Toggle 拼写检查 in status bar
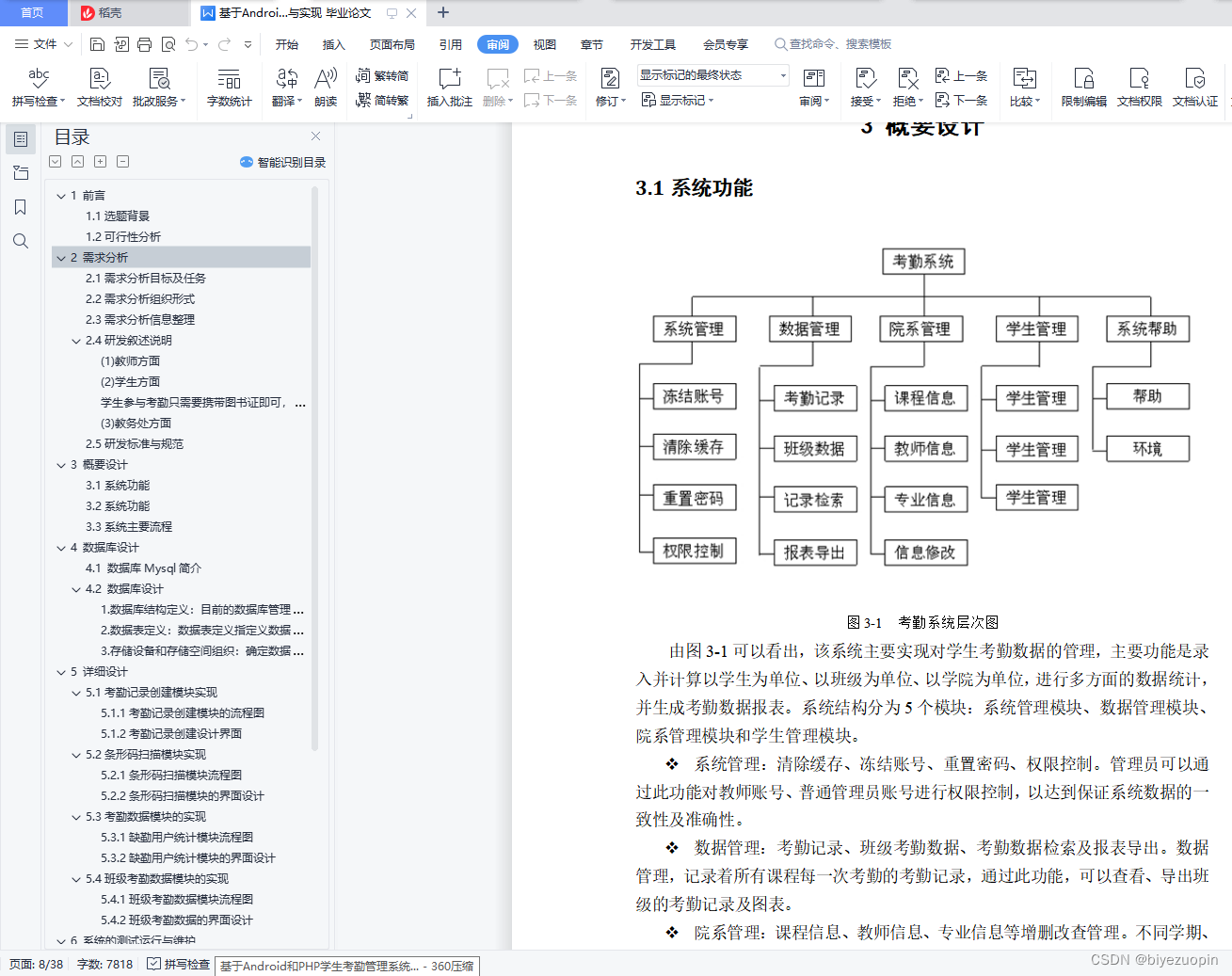The width and height of the screenshot is (1232, 976). coord(179,965)
